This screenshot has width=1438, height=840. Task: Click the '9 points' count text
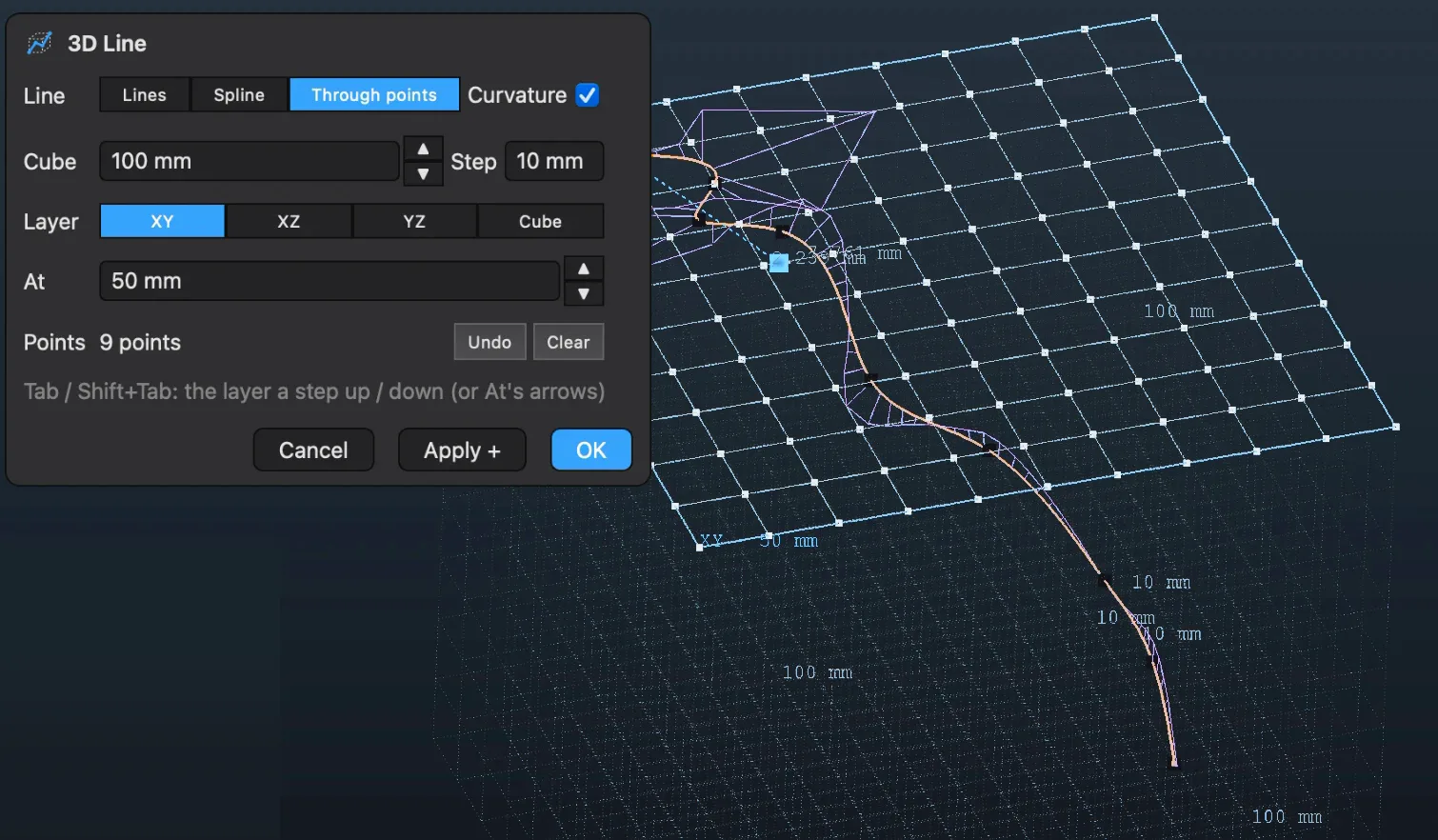tap(140, 343)
